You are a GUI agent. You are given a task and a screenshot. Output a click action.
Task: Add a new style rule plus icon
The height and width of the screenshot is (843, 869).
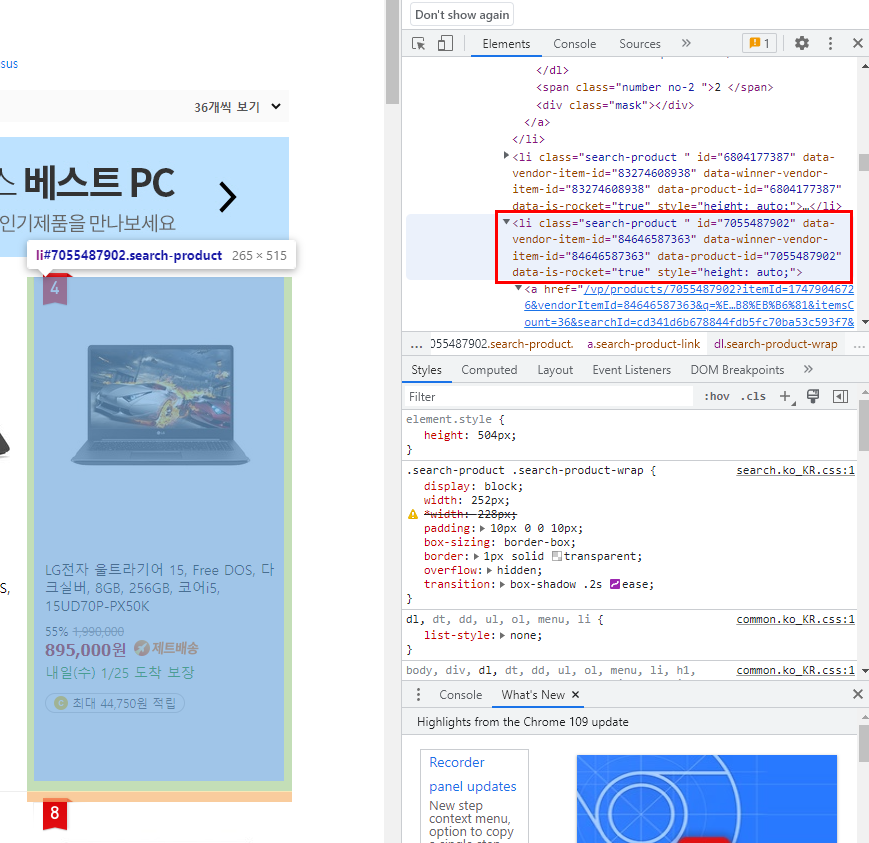coord(785,396)
